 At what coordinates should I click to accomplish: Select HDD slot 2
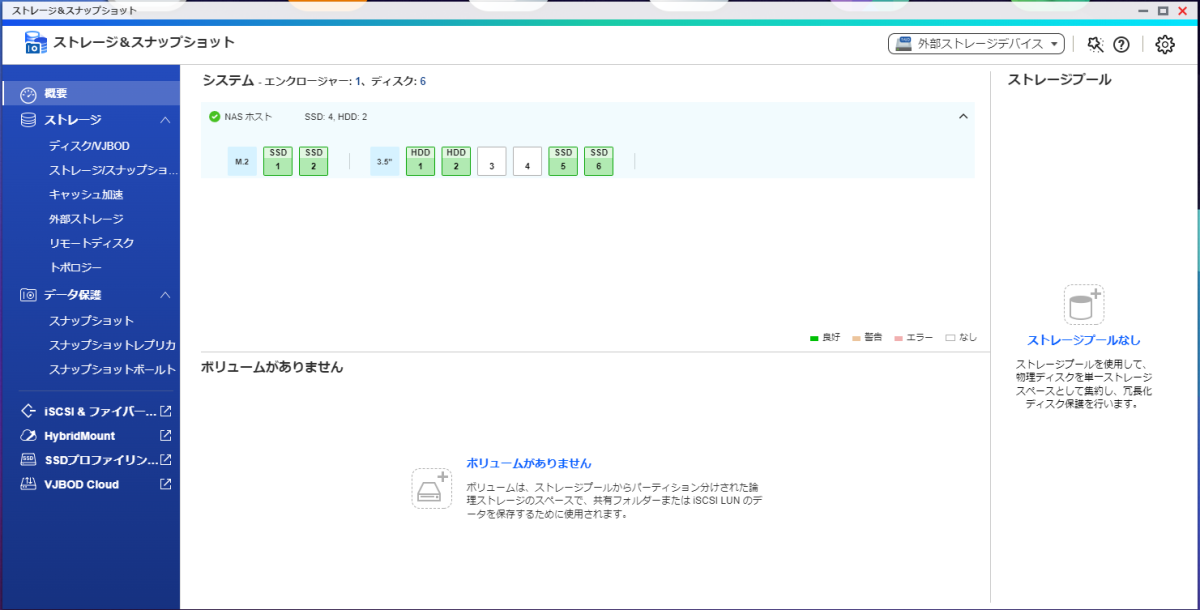pos(456,161)
